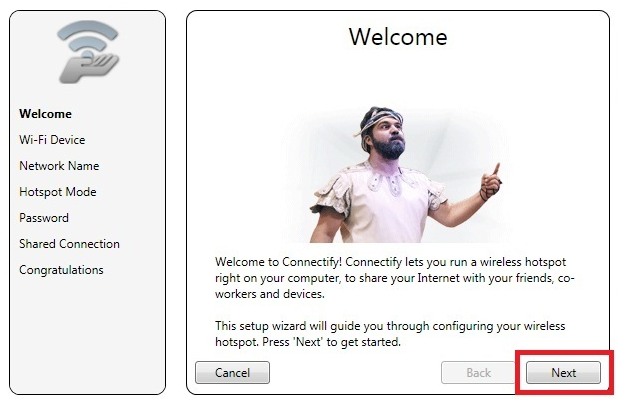Click the man's raised pointing finger
The image size is (620, 401).
(x=496, y=169)
